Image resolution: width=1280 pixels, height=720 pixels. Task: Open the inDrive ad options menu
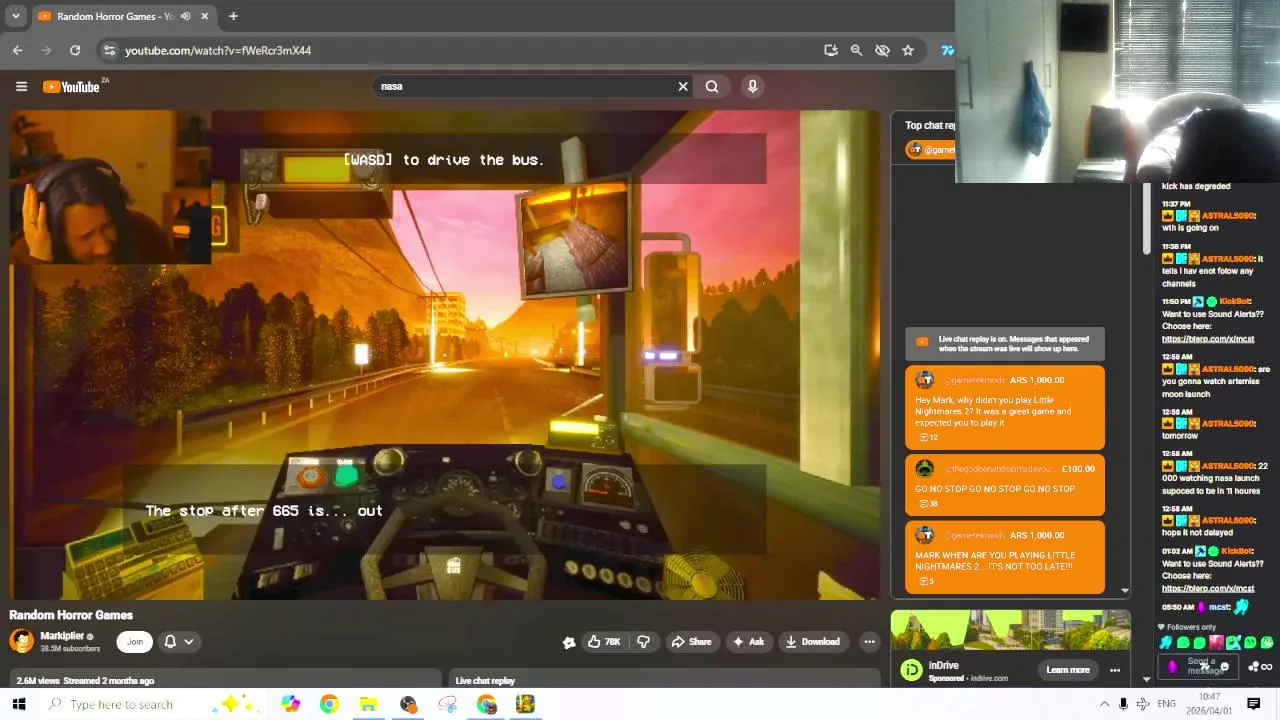point(1115,670)
